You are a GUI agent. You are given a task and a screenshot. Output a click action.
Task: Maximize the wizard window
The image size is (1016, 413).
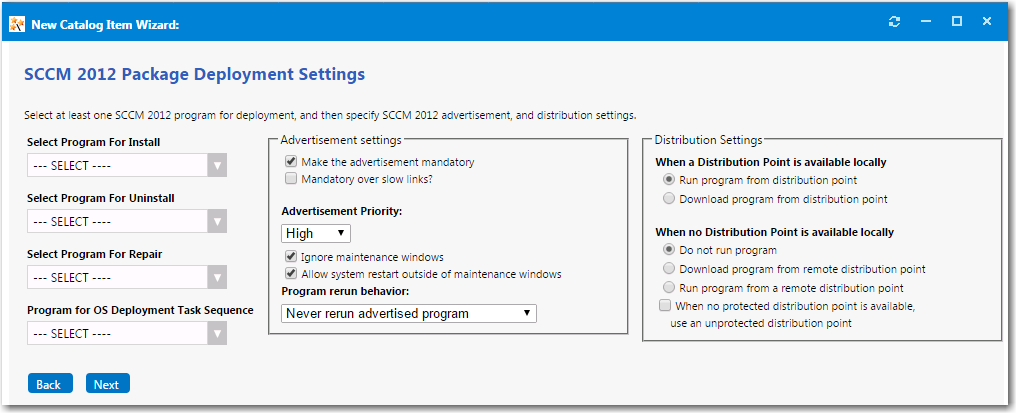tap(956, 21)
